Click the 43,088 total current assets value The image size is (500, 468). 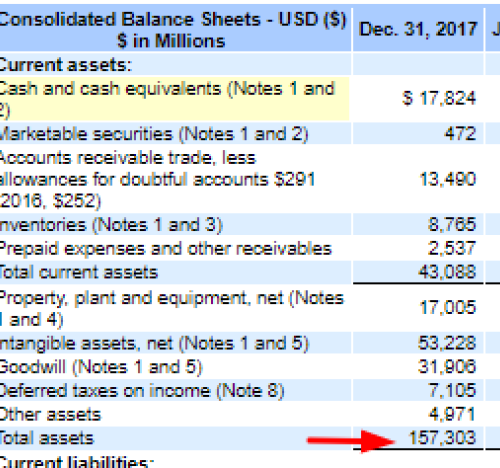447,272
